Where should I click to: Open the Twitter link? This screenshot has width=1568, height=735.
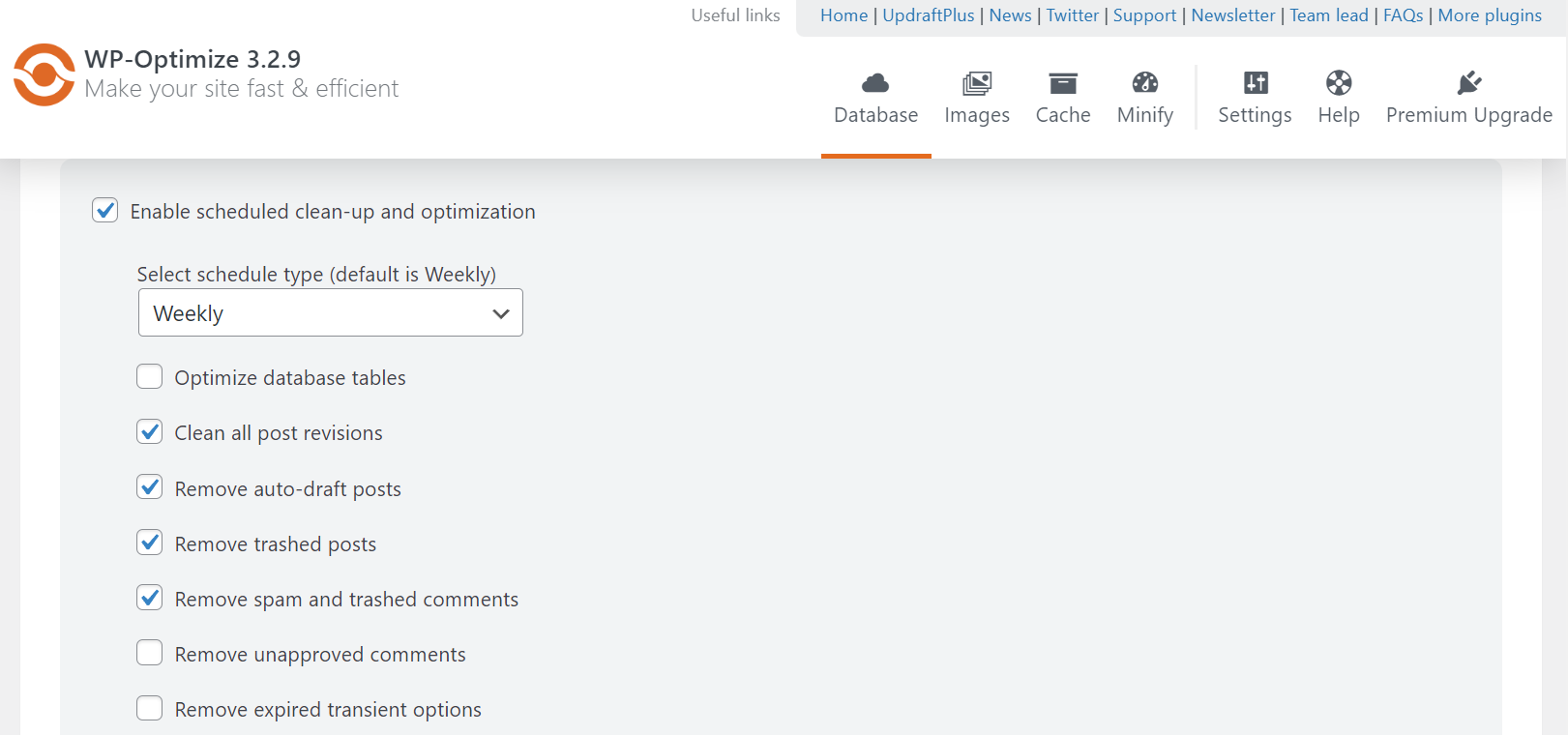pos(1072,15)
